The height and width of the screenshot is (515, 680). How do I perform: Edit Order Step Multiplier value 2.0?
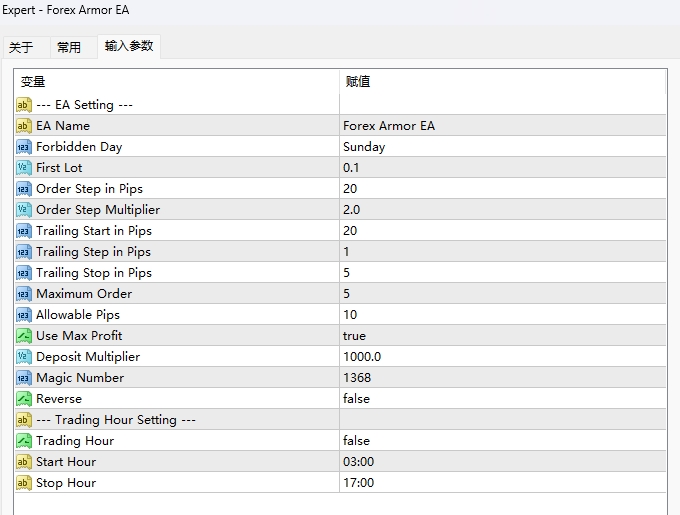(503, 210)
